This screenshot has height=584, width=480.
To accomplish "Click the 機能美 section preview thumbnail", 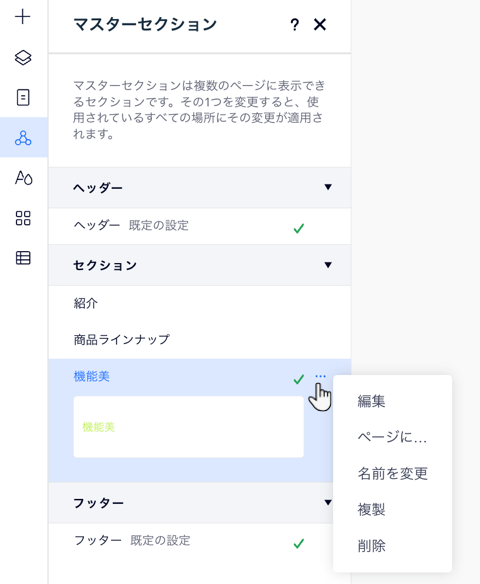I will [x=188, y=427].
